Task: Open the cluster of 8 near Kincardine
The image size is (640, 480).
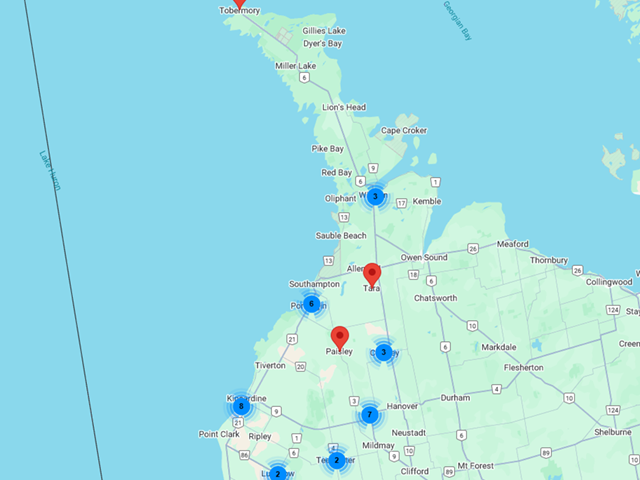Action: pyautogui.click(x=240, y=406)
